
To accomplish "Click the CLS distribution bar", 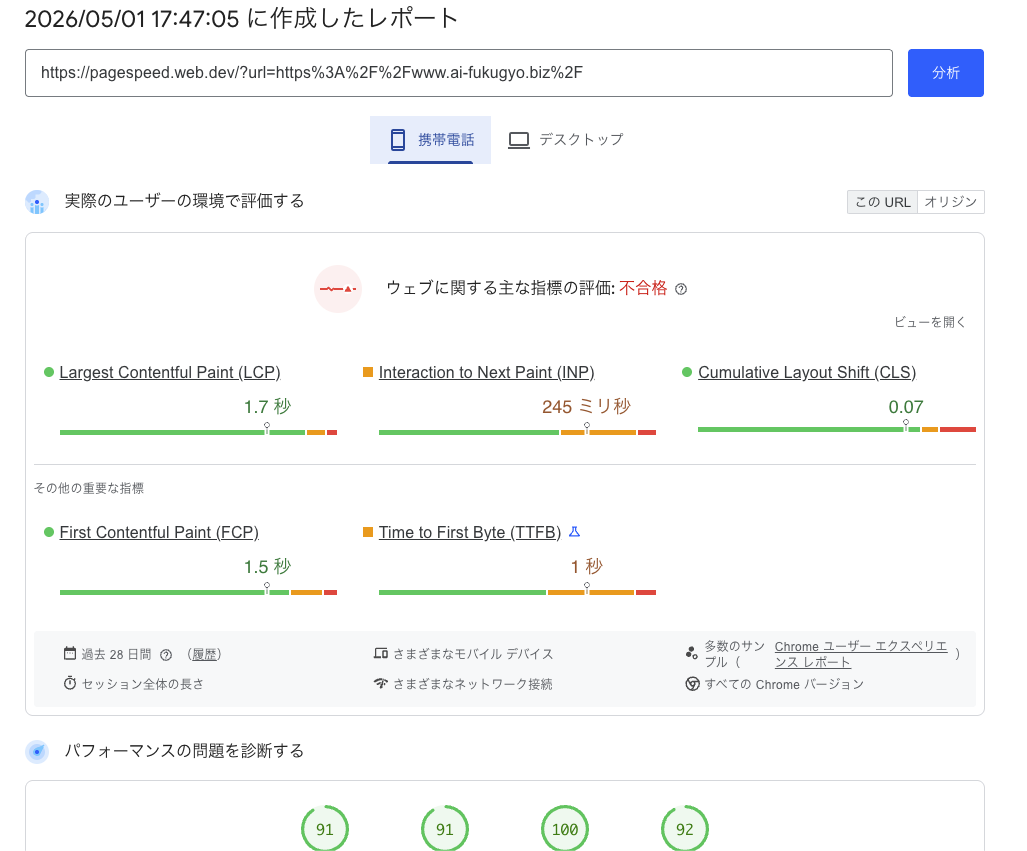I will coord(837,429).
